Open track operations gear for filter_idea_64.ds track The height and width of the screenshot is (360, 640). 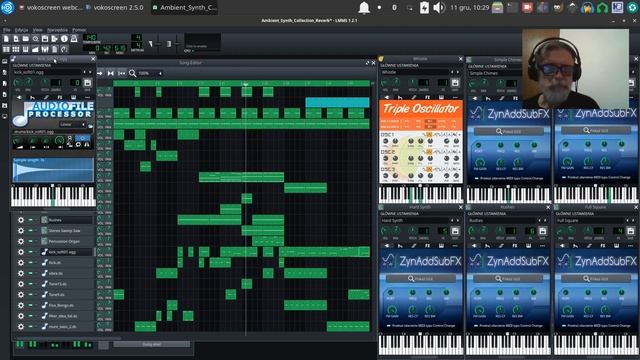(20, 316)
